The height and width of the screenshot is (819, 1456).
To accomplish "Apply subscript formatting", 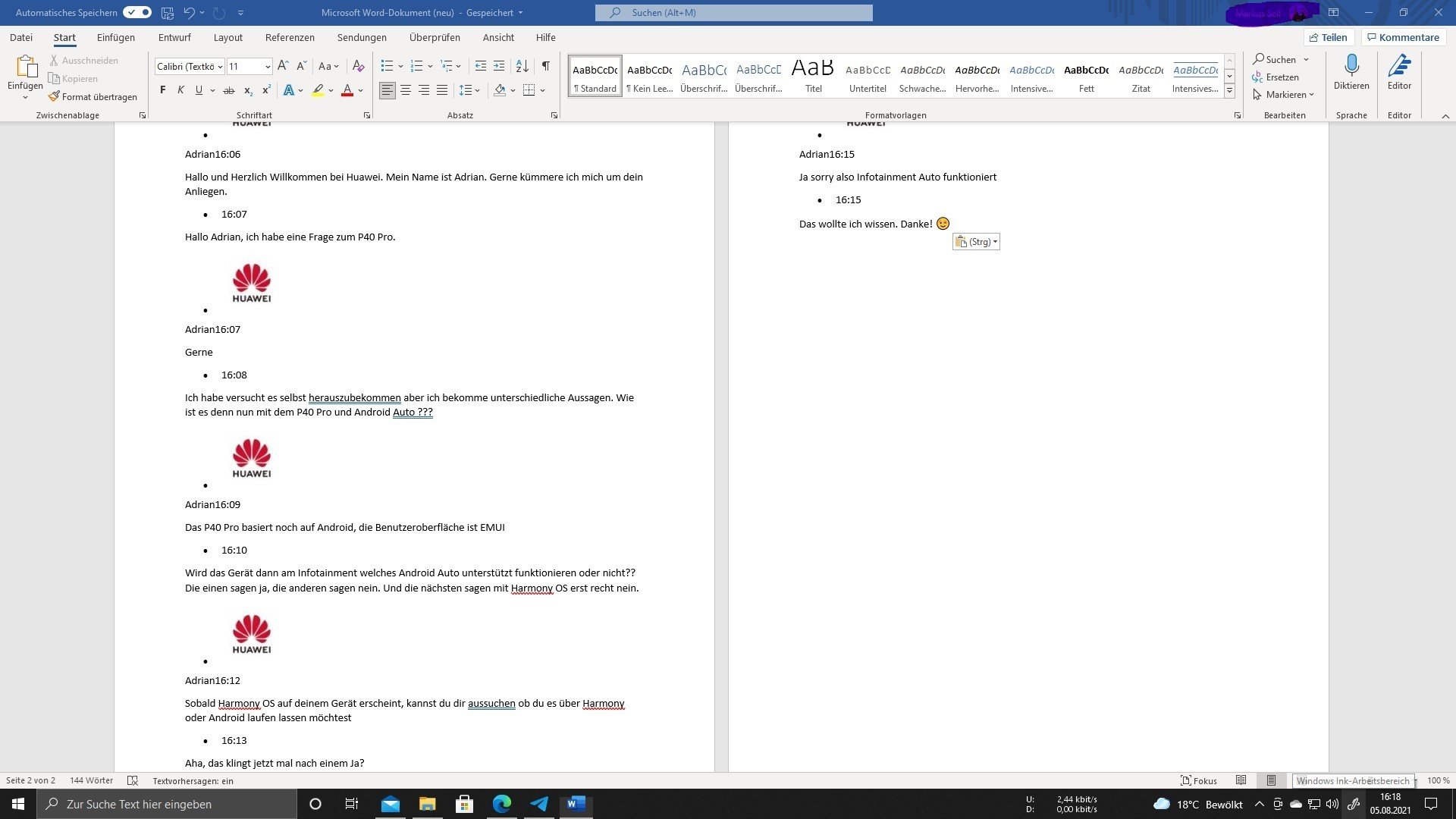I will (x=248, y=90).
